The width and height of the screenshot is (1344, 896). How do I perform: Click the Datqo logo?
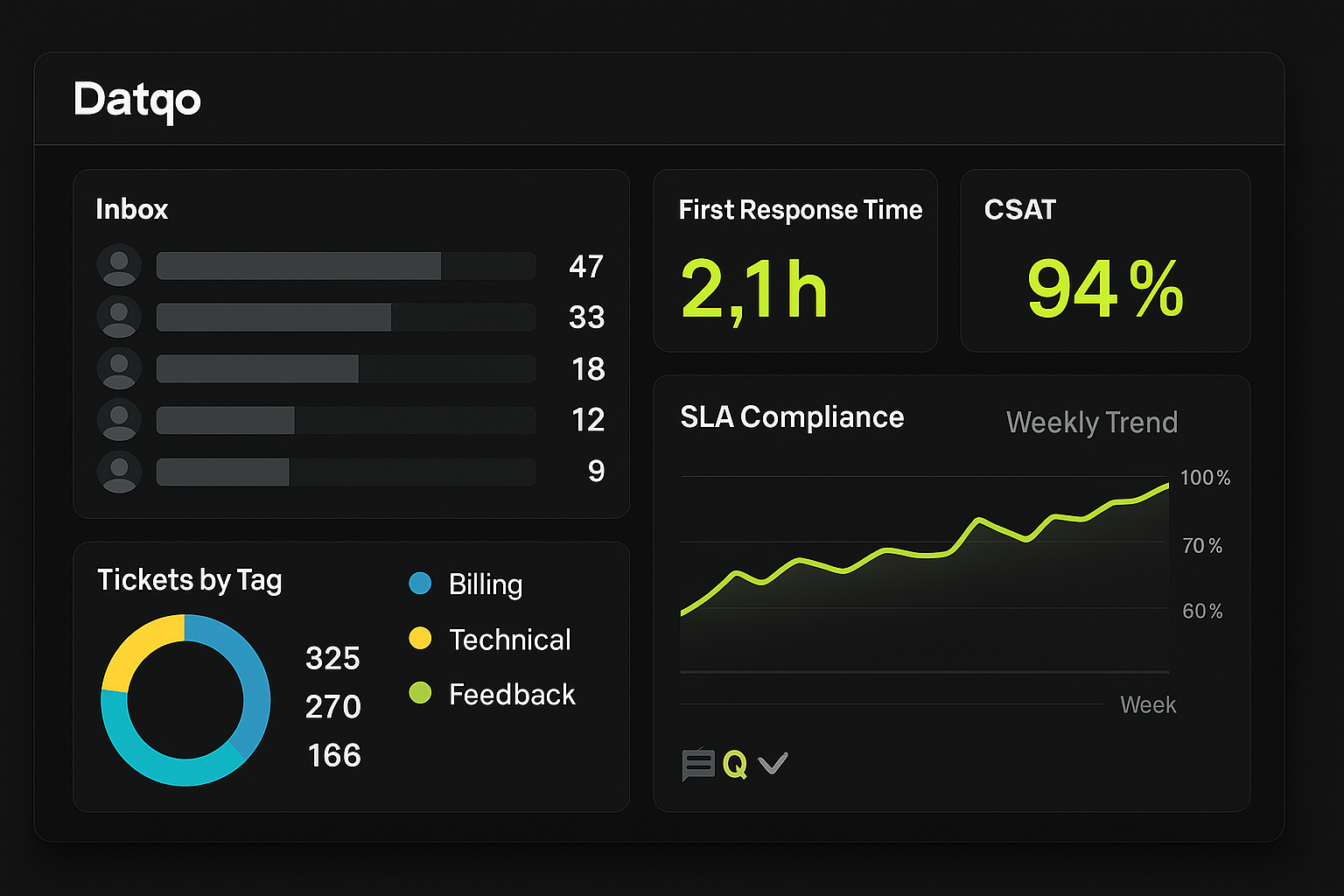(137, 100)
